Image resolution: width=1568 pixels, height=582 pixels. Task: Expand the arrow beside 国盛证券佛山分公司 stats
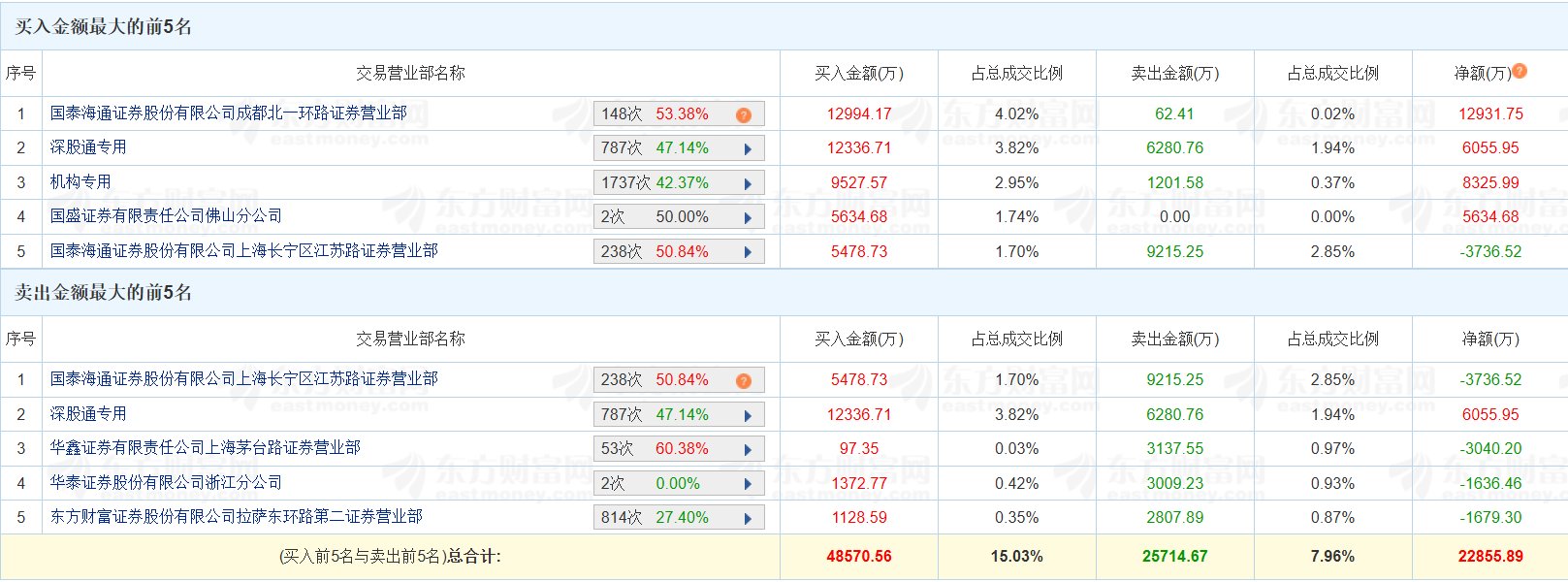[748, 217]
